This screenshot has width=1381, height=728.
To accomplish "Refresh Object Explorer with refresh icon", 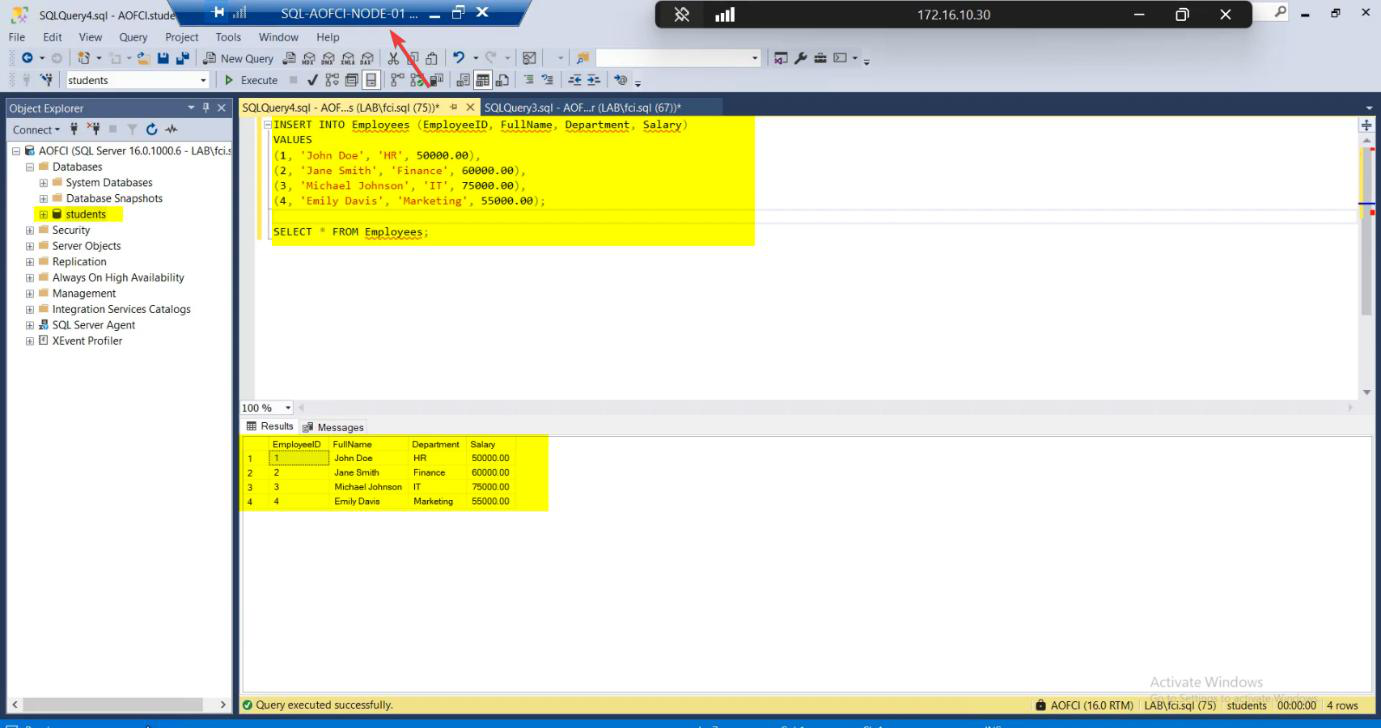I will (x=152, y=129).
